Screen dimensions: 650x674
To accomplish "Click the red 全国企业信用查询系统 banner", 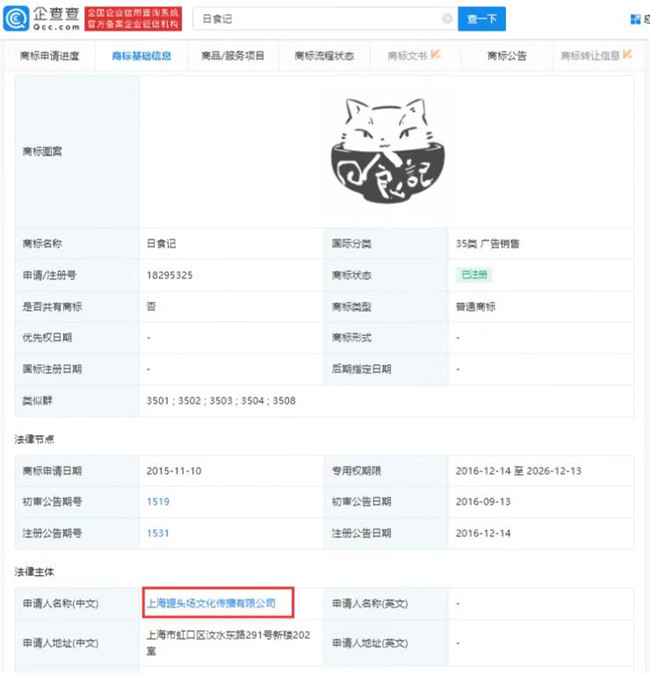I will [133, 19].
